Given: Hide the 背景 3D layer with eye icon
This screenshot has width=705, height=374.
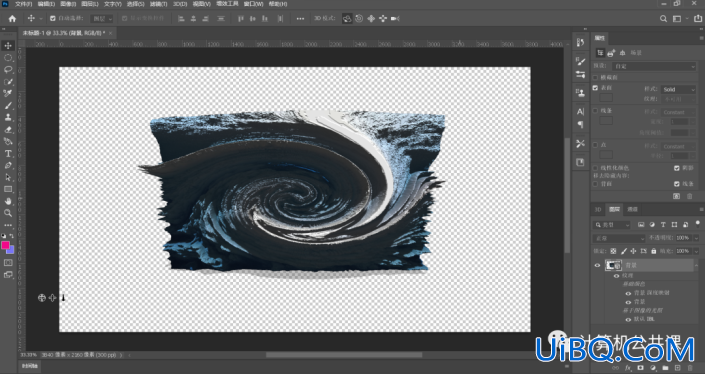Looking at the screenshot, I should click(597, 265).
